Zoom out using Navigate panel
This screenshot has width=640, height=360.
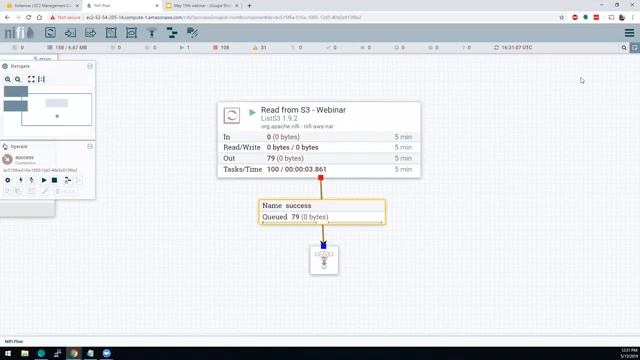pyautogui.click(x=18, y=79)
